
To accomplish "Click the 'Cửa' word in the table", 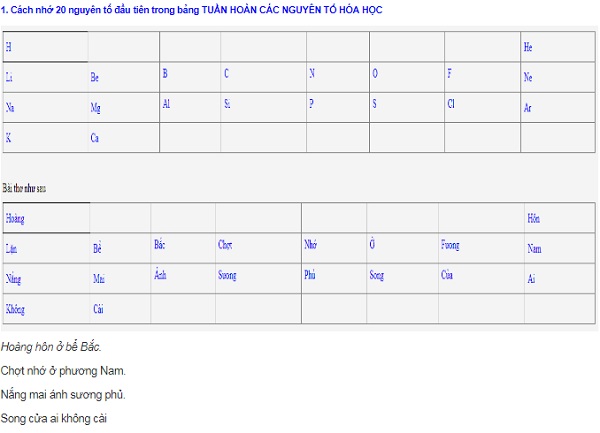I will pos(447,275).
